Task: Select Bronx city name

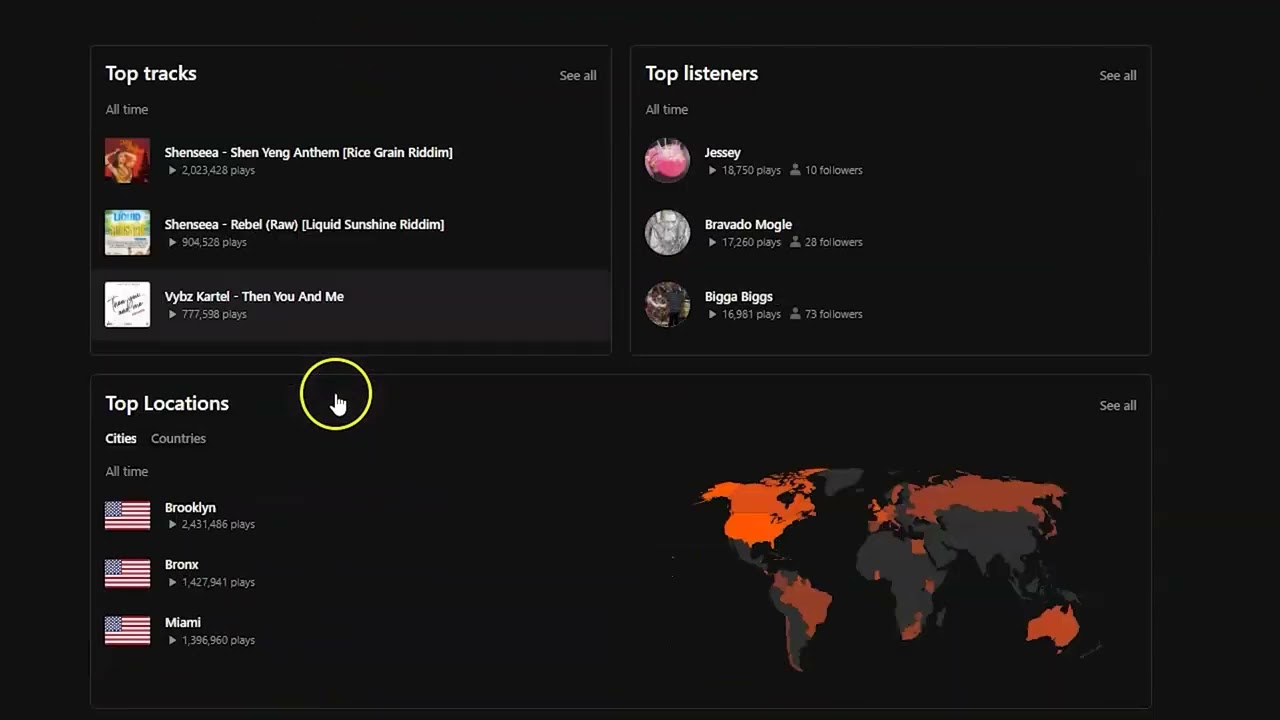Action: click(181, 565)
